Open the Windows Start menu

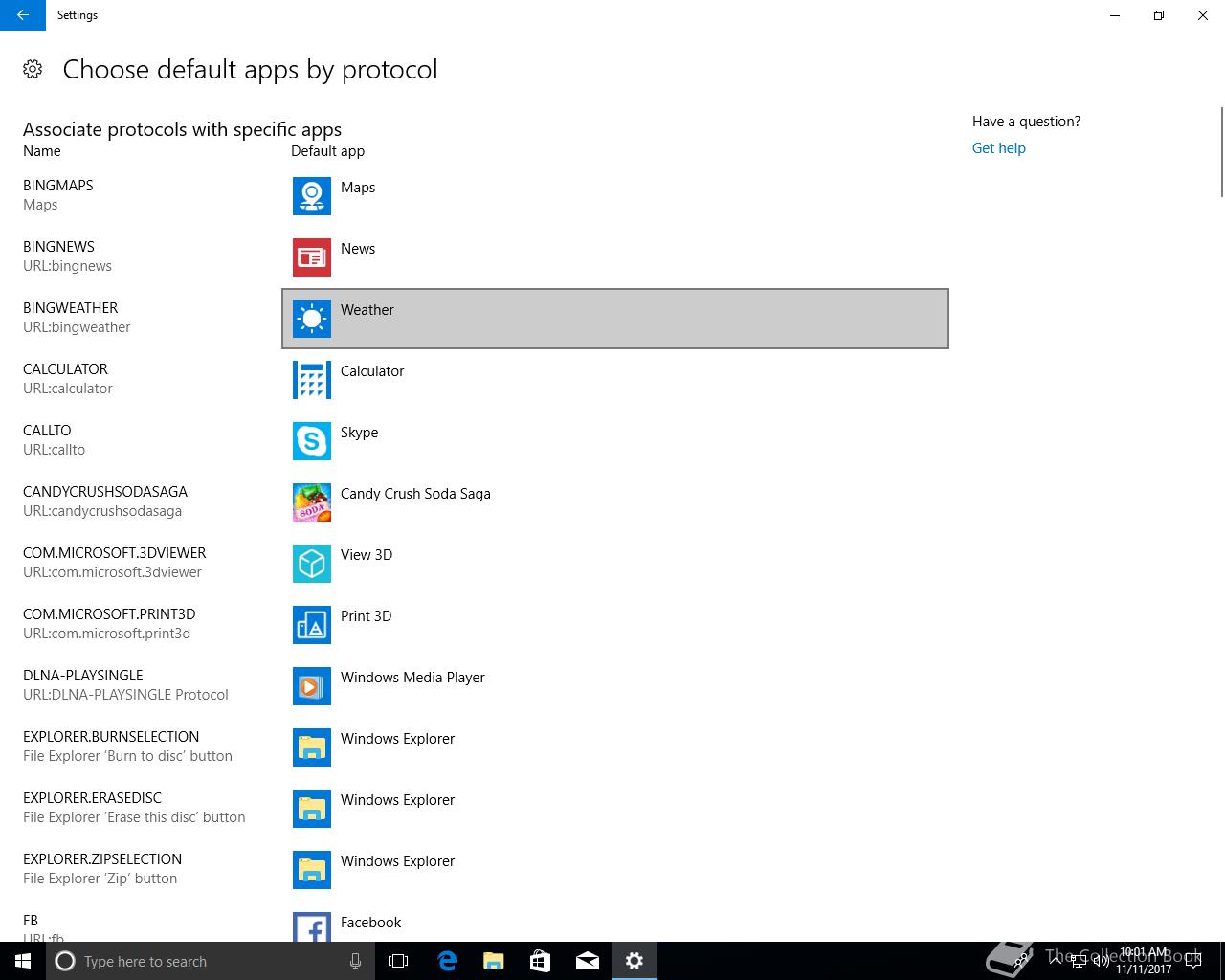(23, 961)
